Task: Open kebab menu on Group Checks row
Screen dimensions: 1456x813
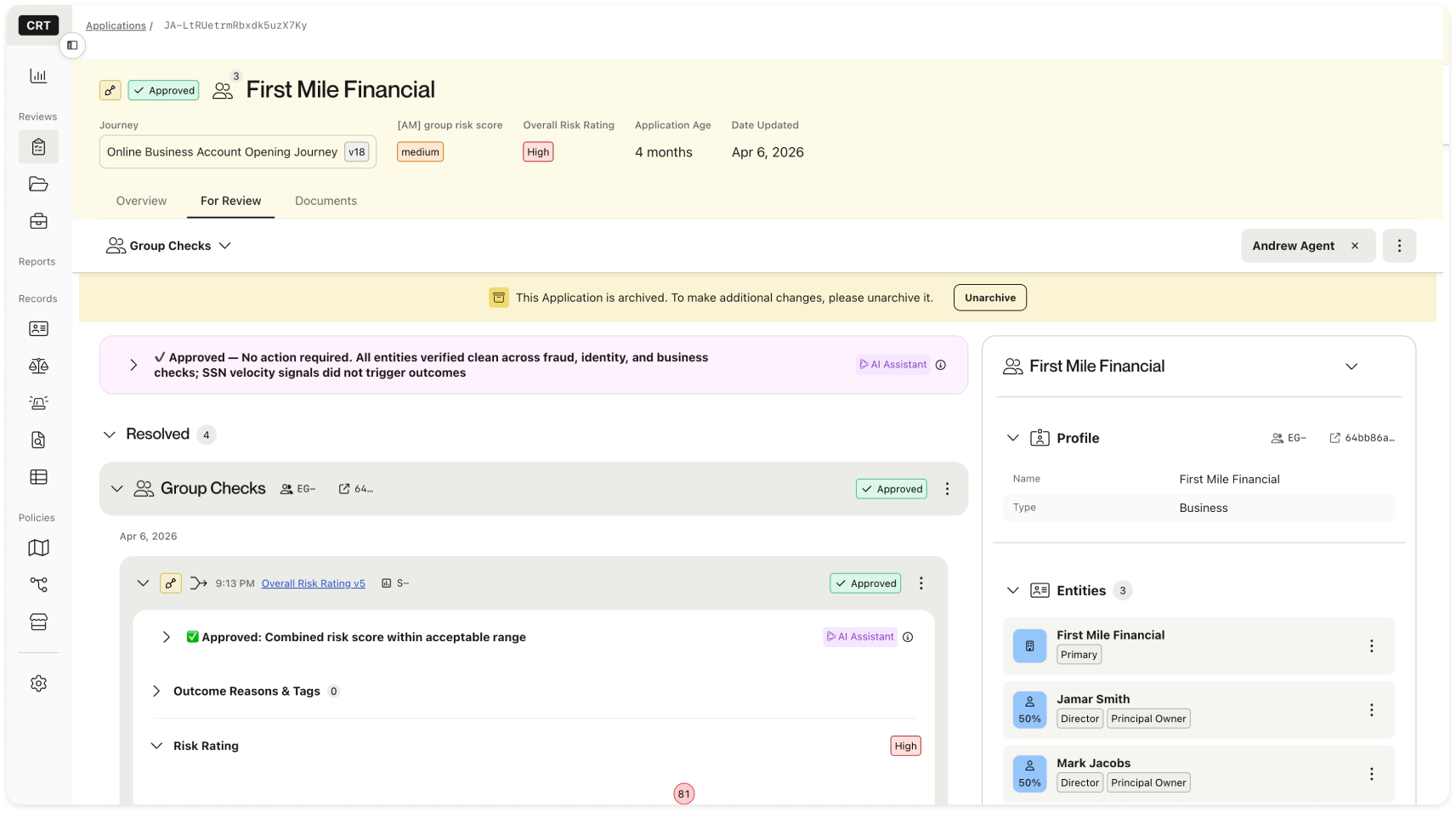Action: pos(947,489)
